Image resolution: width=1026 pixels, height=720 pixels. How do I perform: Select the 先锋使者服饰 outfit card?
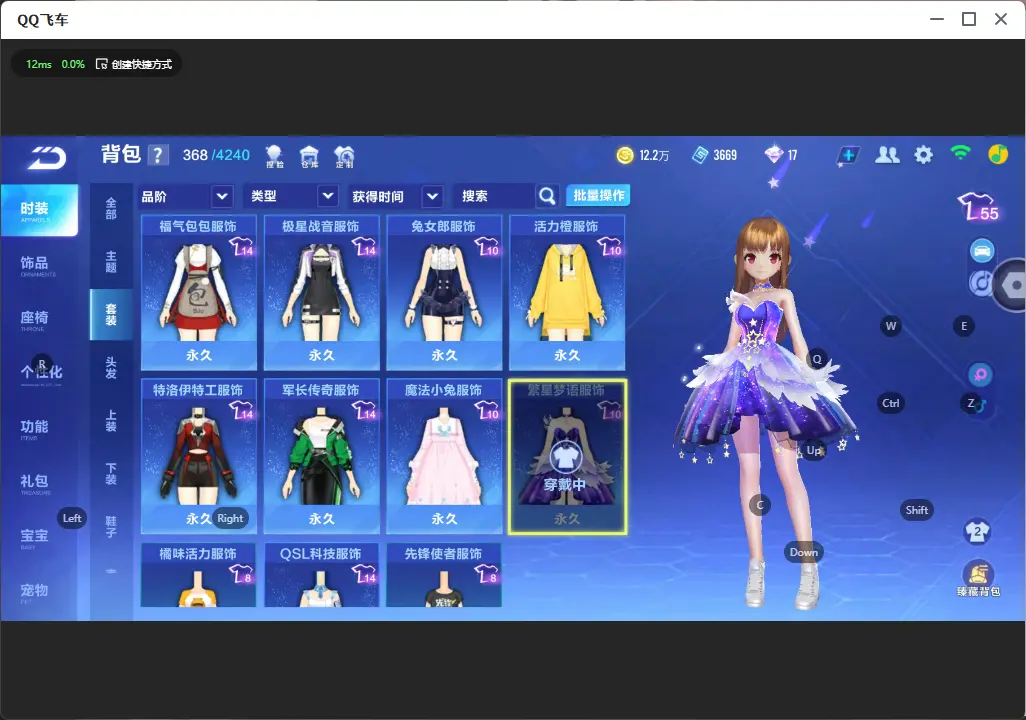(444, 575)
